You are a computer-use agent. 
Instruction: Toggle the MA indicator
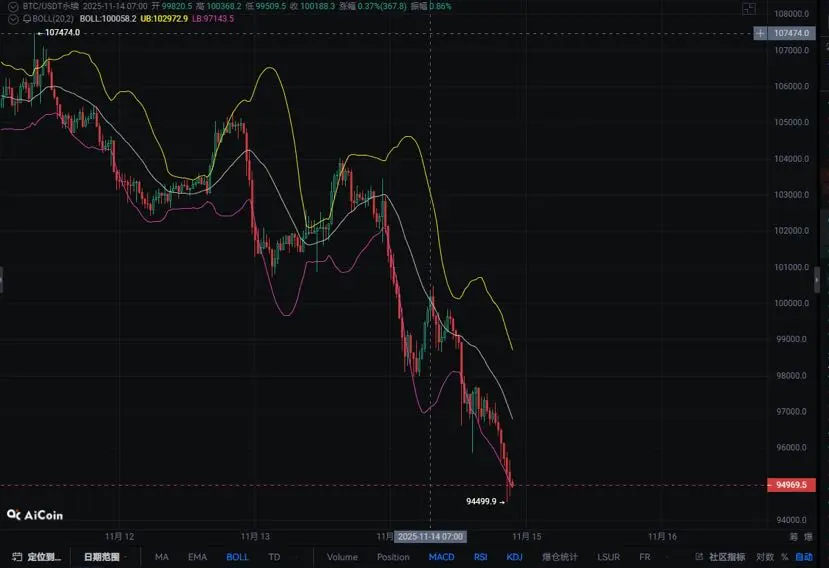click(162, 557)
